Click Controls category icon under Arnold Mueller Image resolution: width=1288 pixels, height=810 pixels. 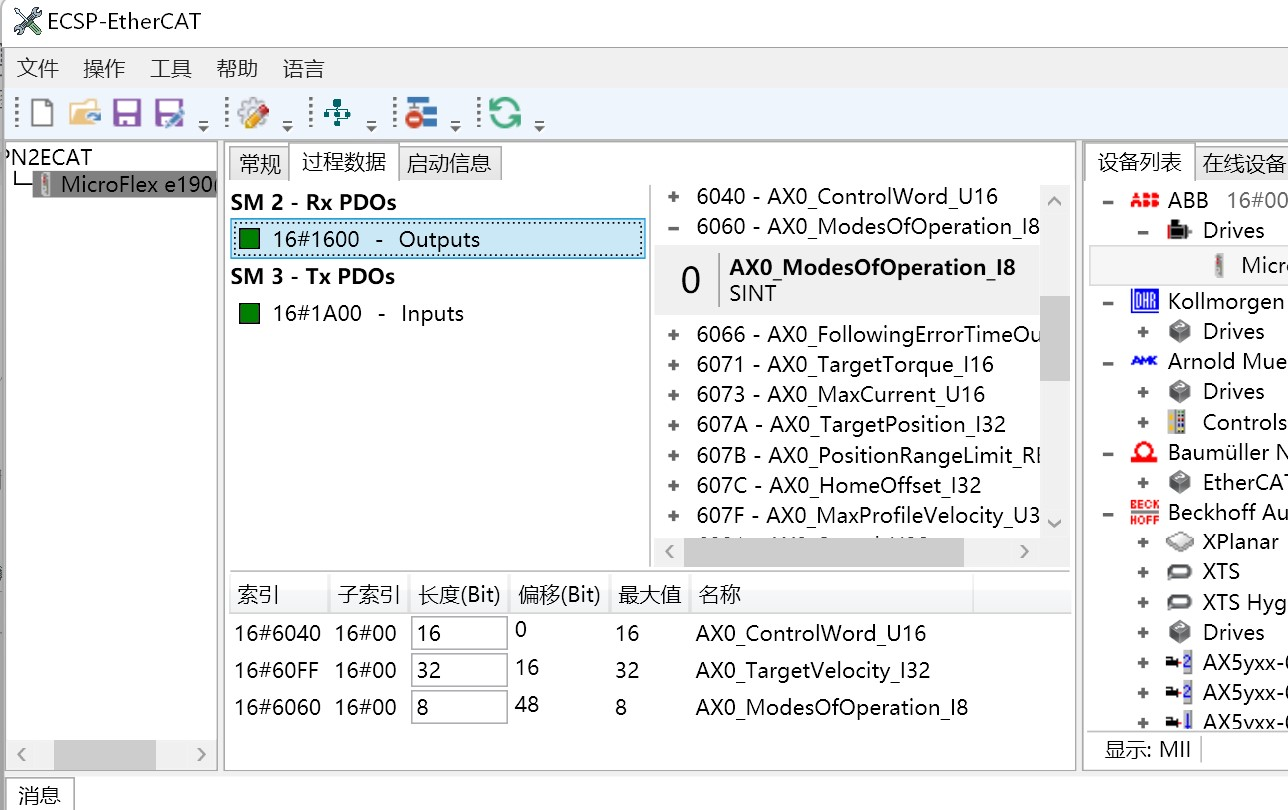tap(1180, 422)
